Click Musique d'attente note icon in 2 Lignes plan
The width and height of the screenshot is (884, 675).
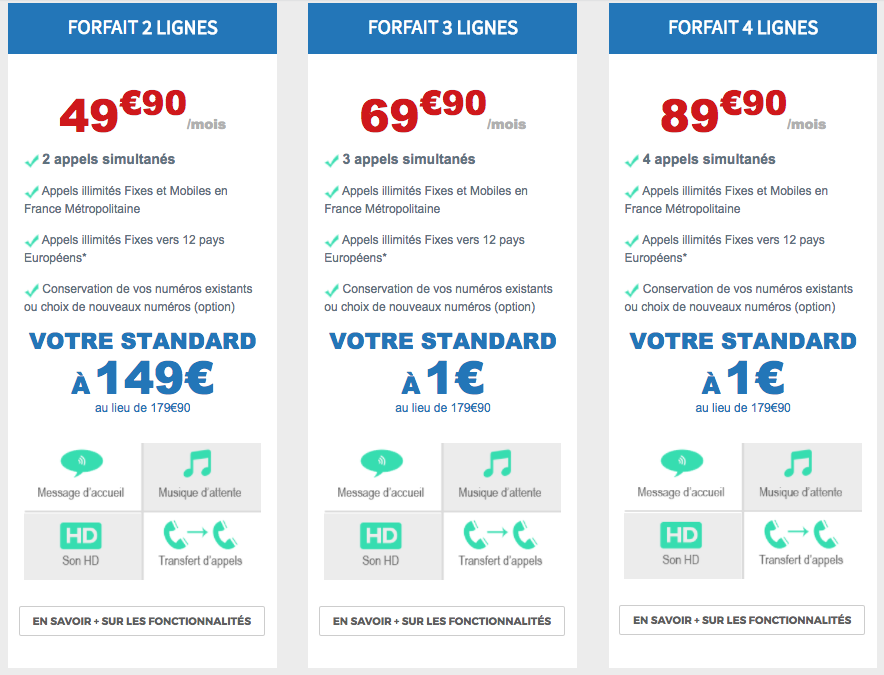[198, 463]
